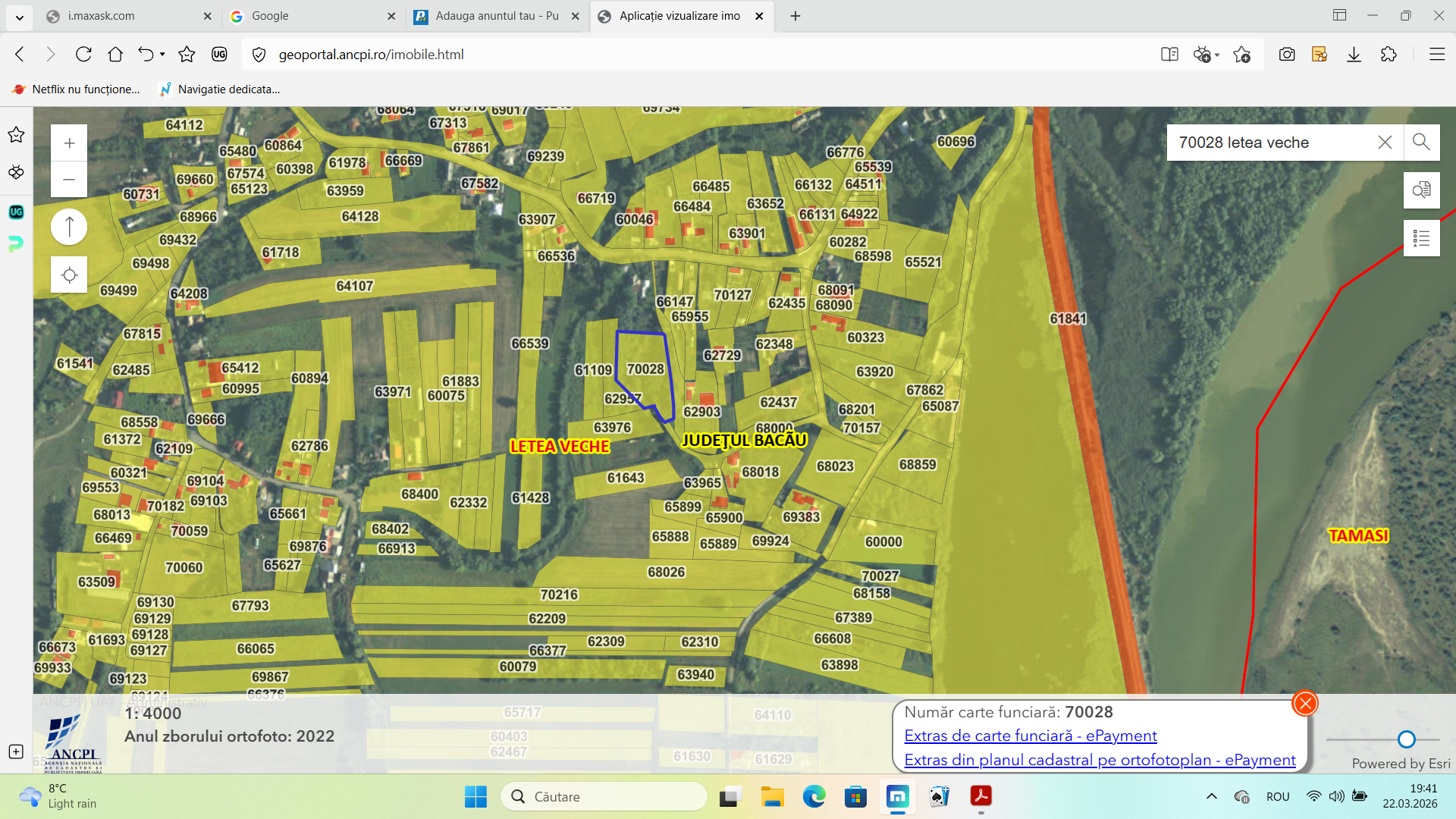Viewport: 1456px width, 819px height.
Task: Show hidden system tray icons
Action: (1211, 796)
